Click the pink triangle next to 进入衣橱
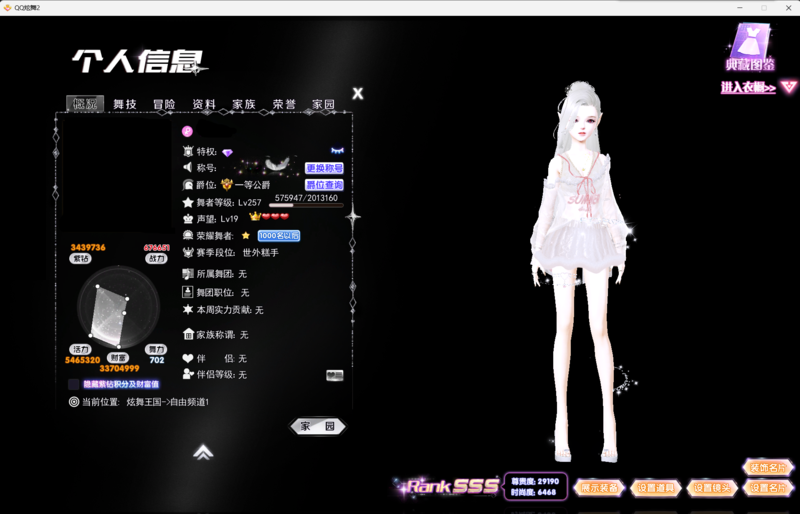 [789, 87]
